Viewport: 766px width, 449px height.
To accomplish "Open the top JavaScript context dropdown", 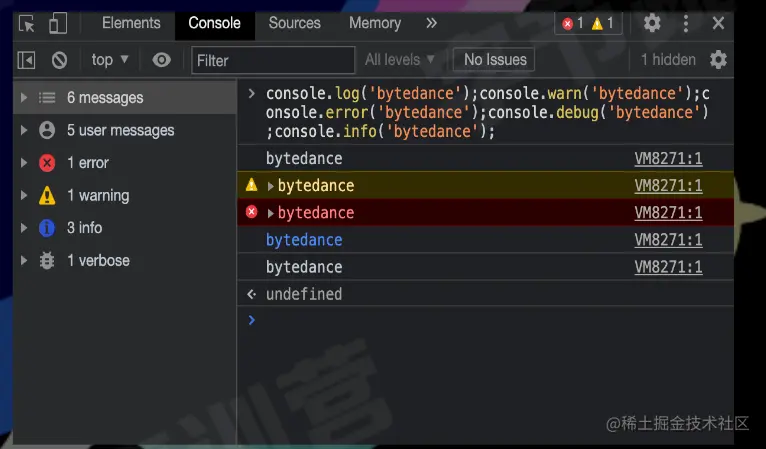I will click(110, 60).
